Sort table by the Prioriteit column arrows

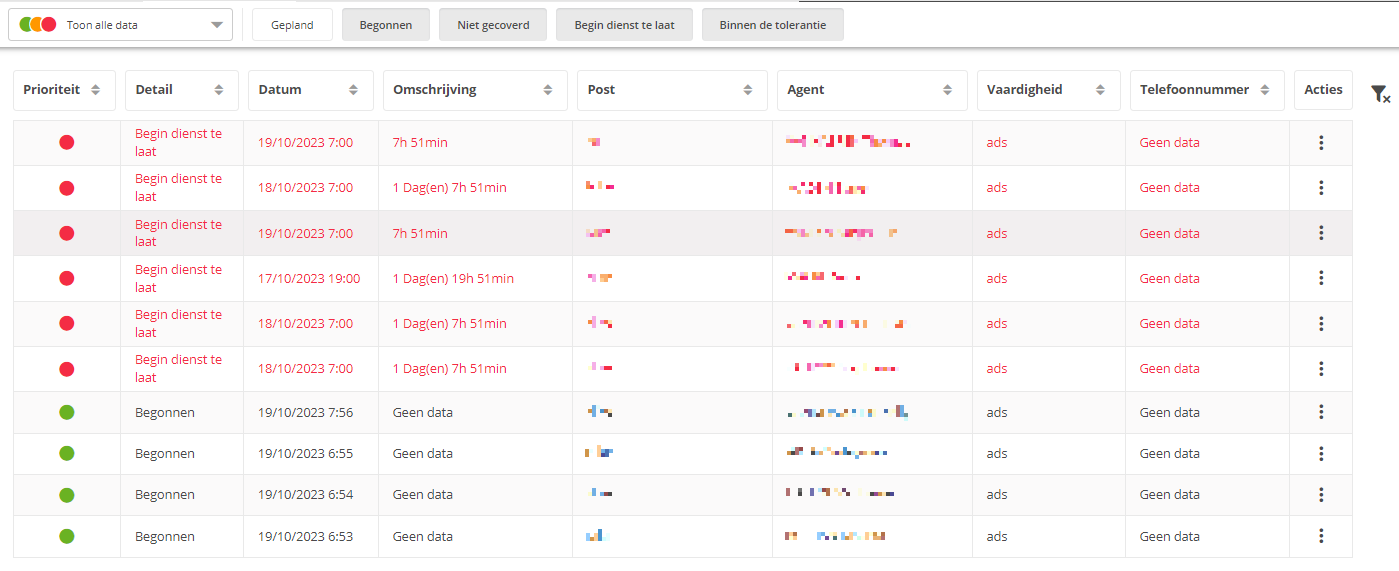pyautogui.click(x=96, y=90)
